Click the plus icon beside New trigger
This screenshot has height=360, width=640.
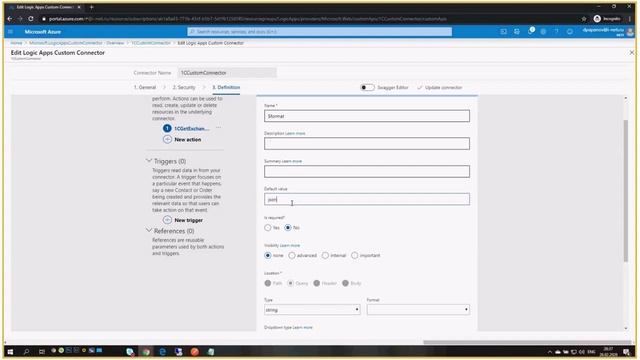(x=167, y=220)
